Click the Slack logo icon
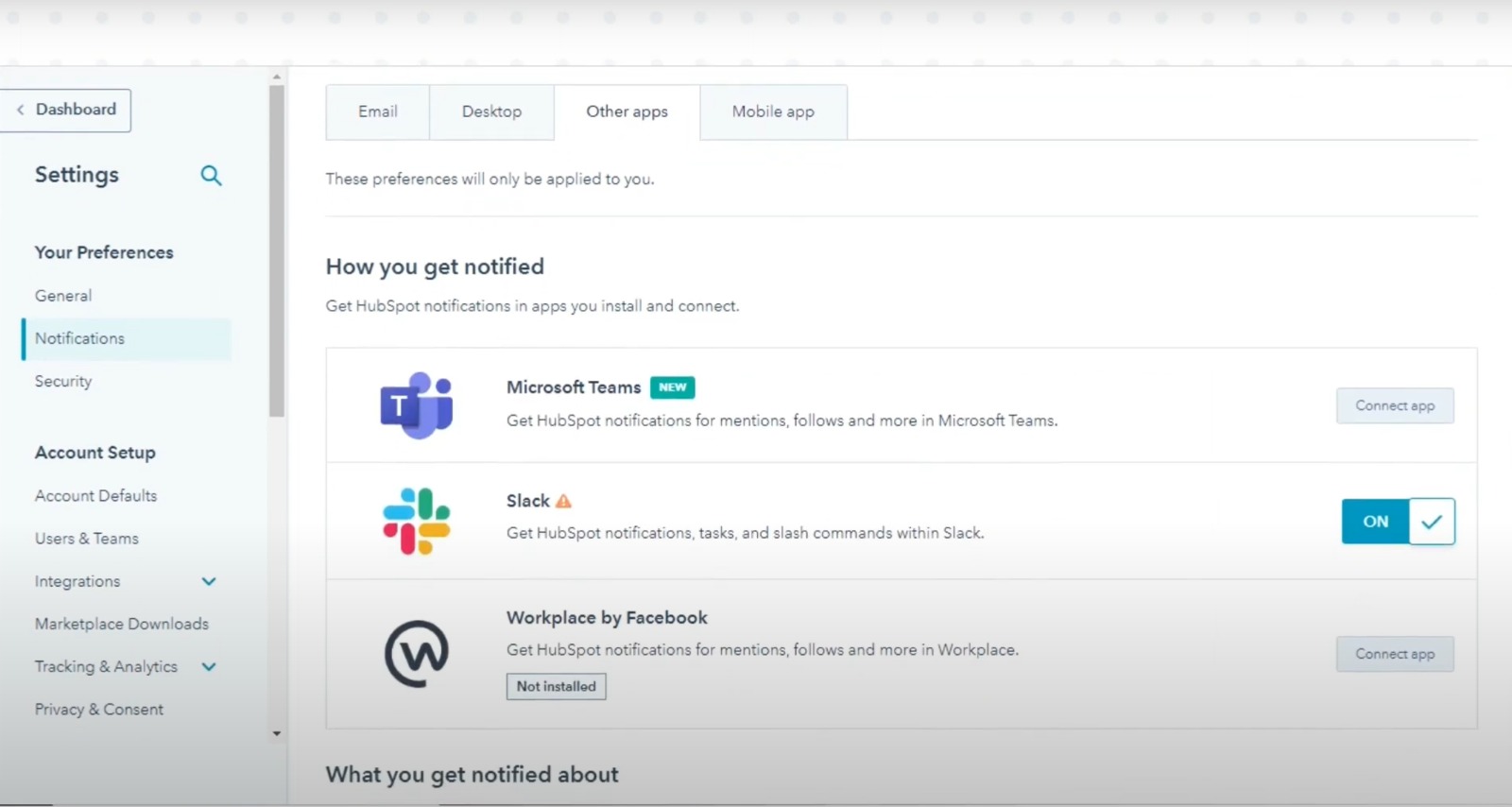The image size is (1512, 807). (x=417, y=521)
